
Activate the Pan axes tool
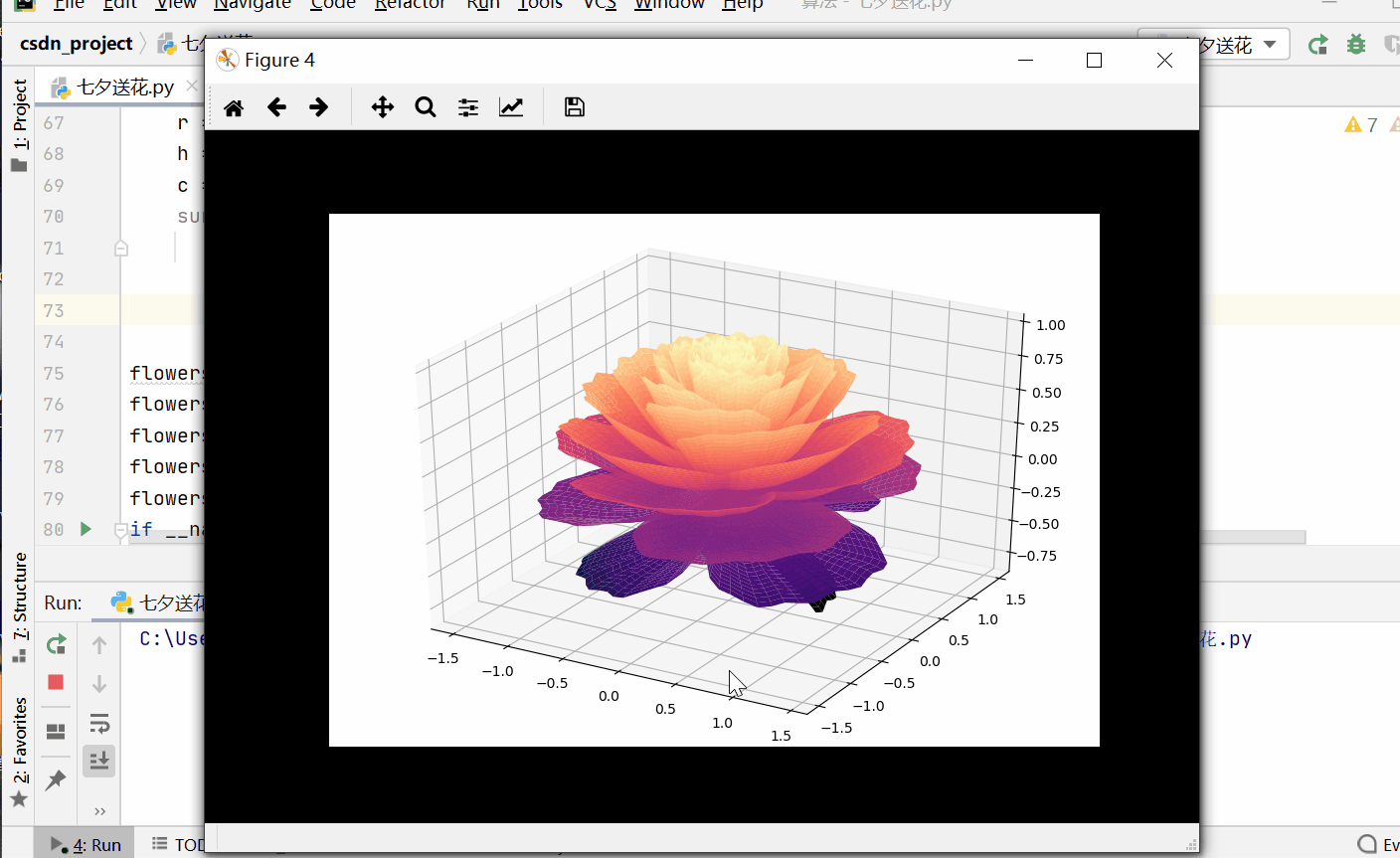pyautogui.click(x=383, y=107)
